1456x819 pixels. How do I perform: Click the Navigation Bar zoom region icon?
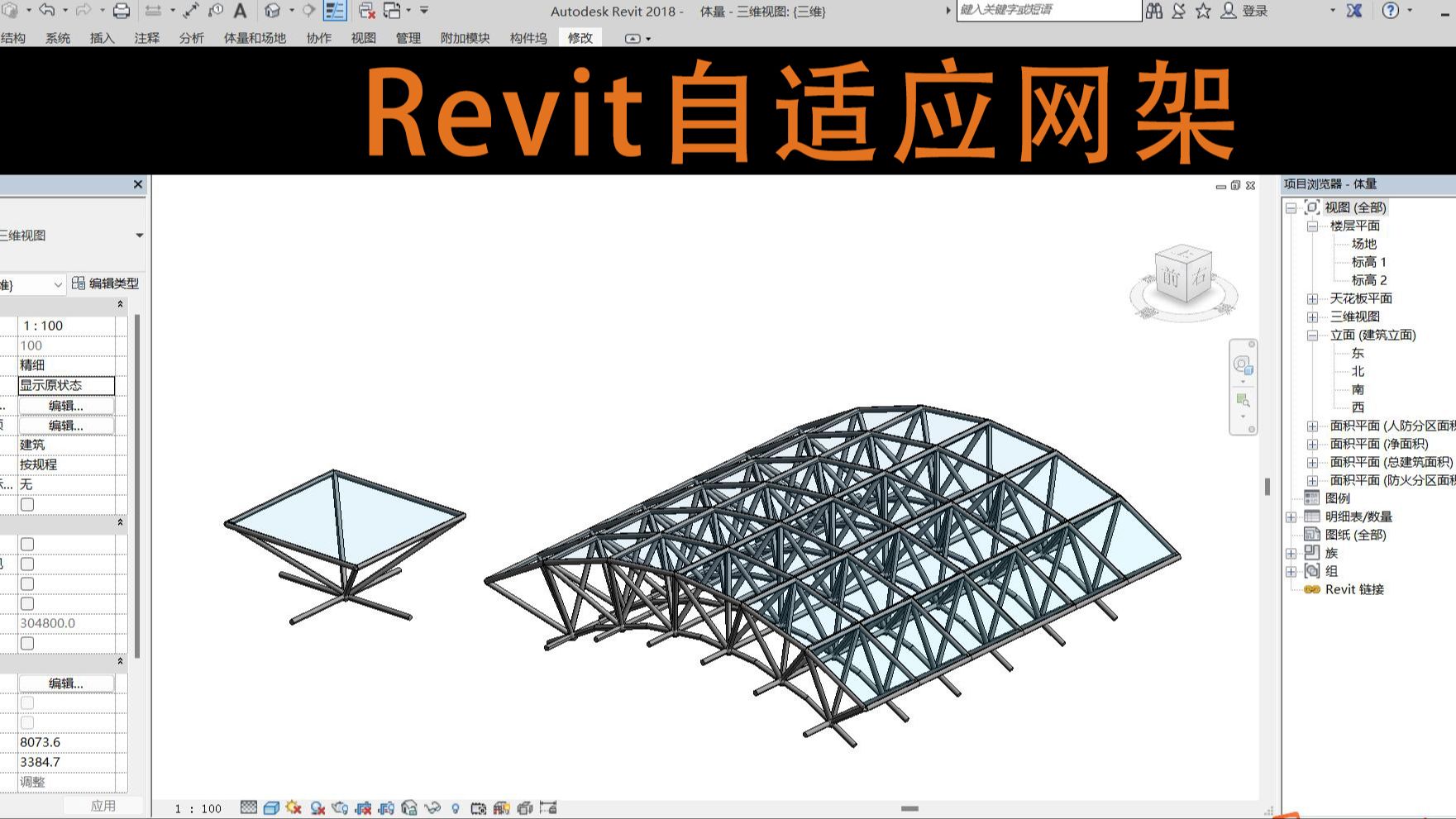coord(1243,401)
